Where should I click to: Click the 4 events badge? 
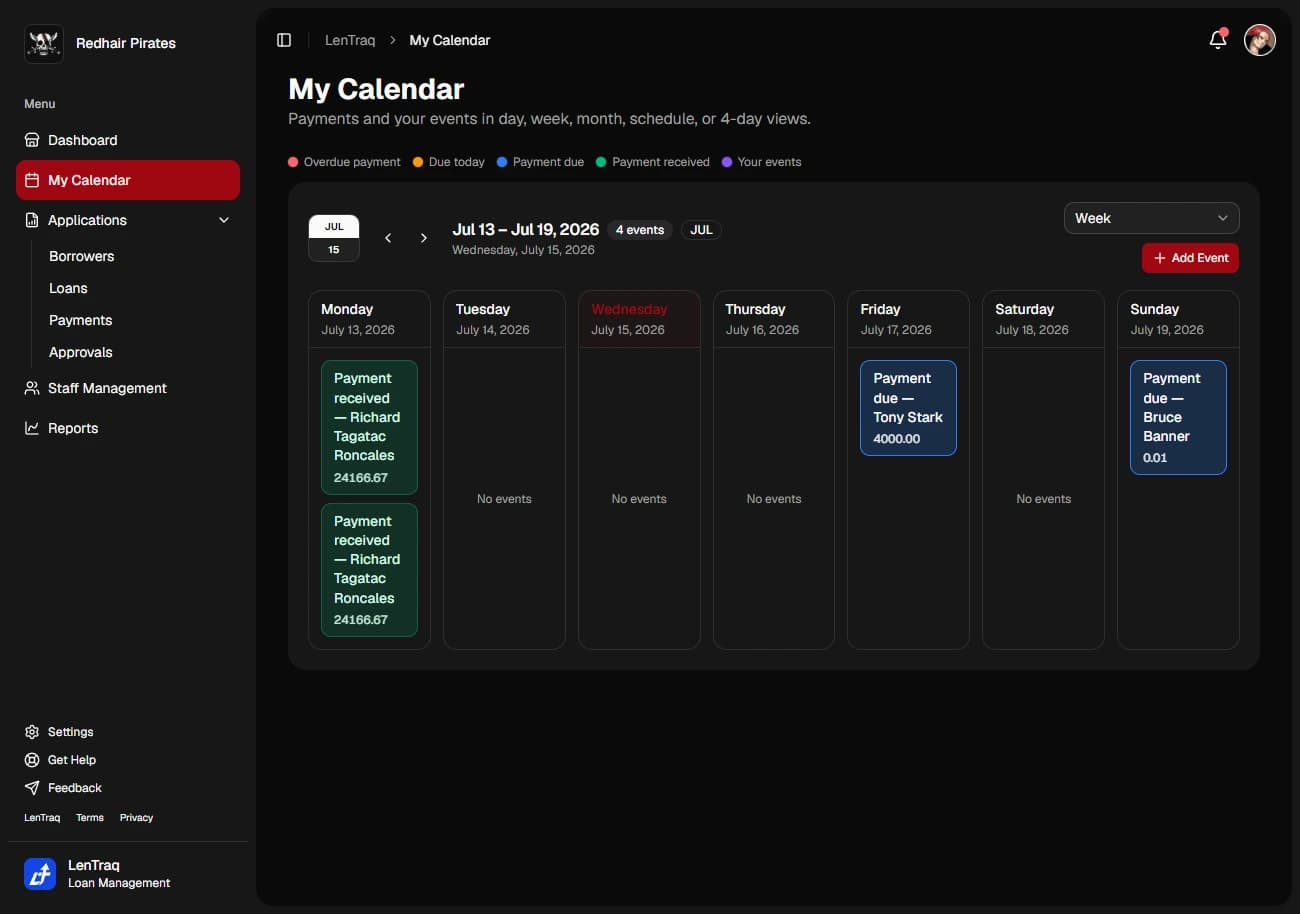[640, 230]
